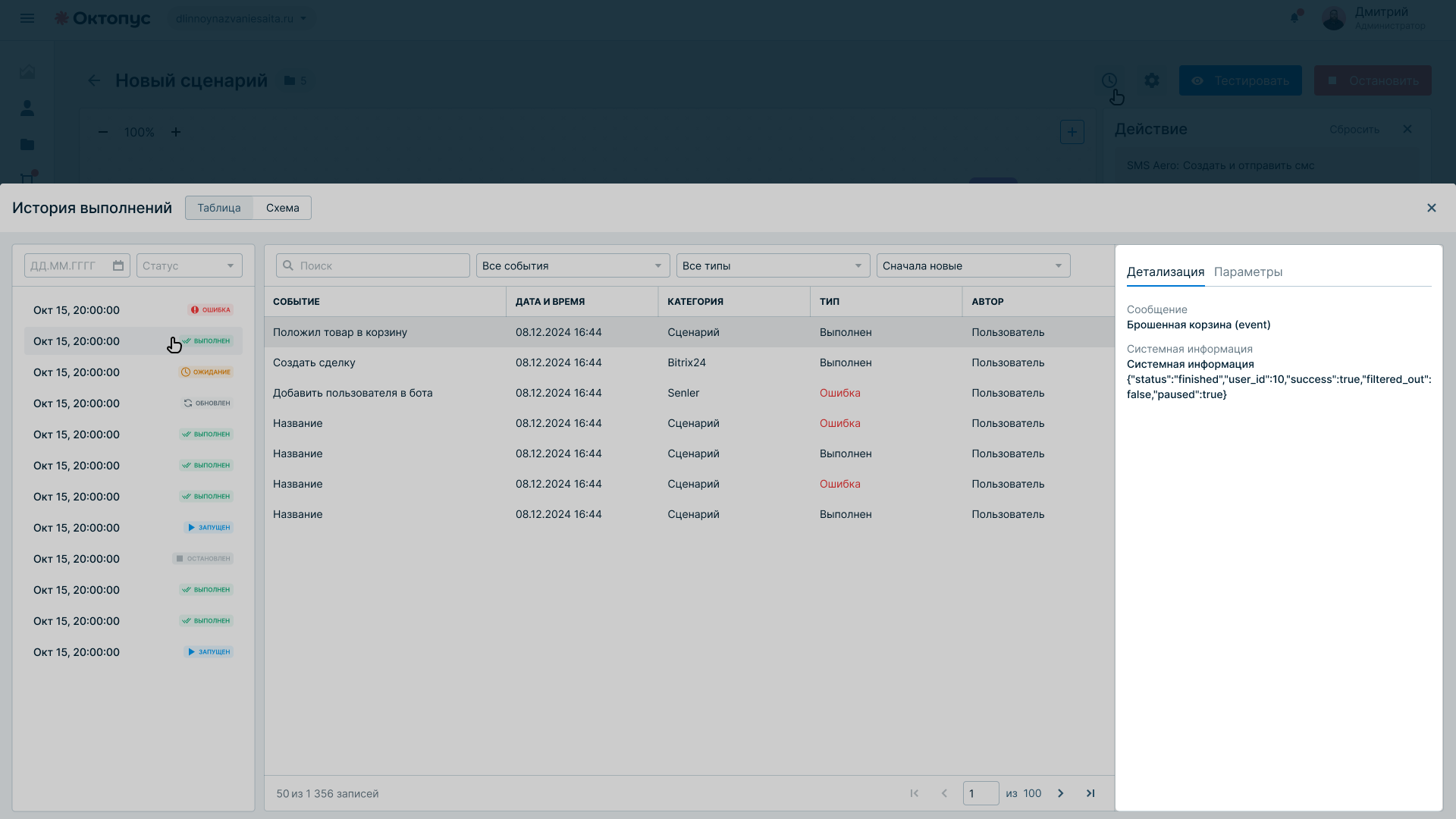Go to previous page arrow
The image size is (1456, 819).
944,793
